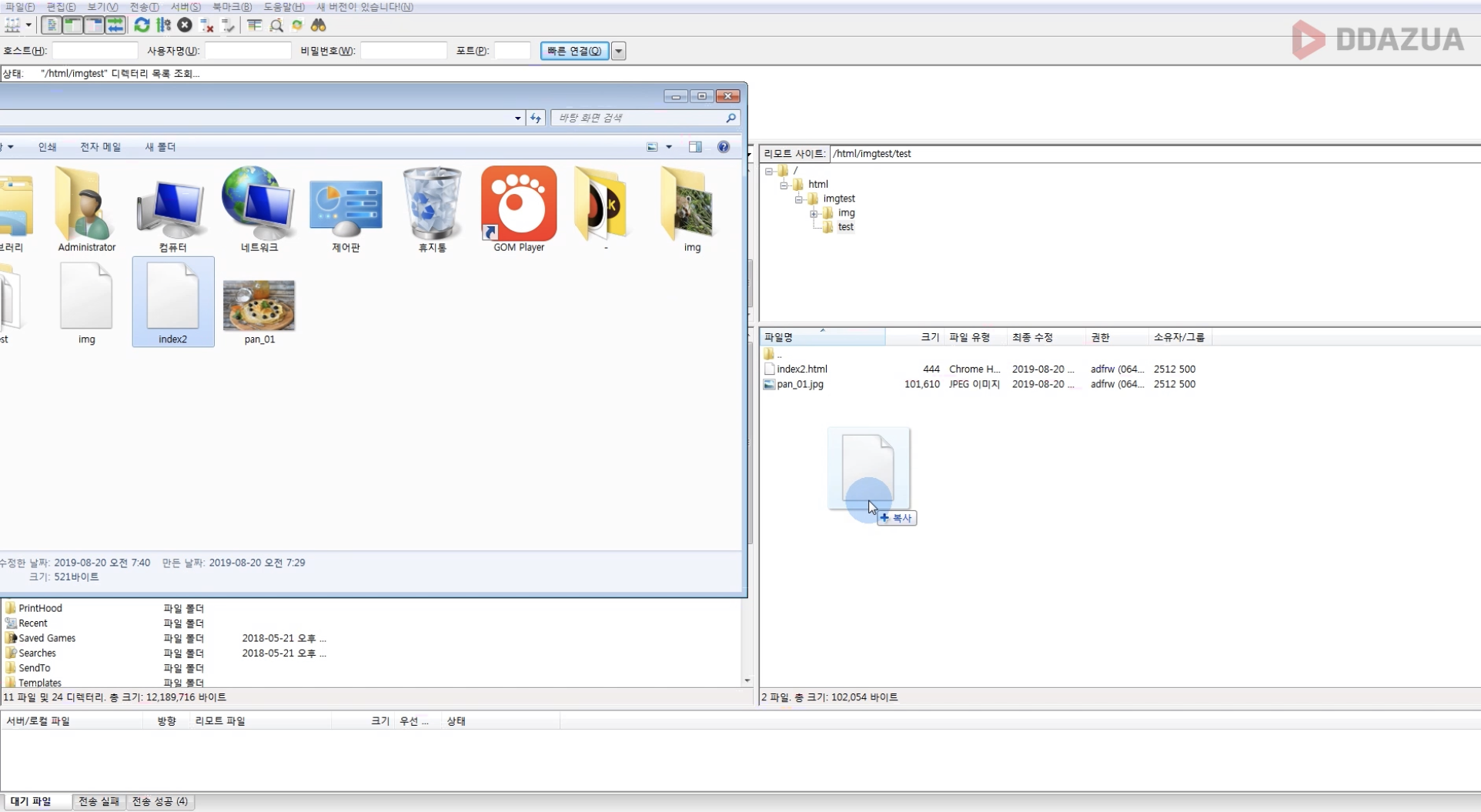
Task: Click the remote site path field
Action: (1155, 153)
